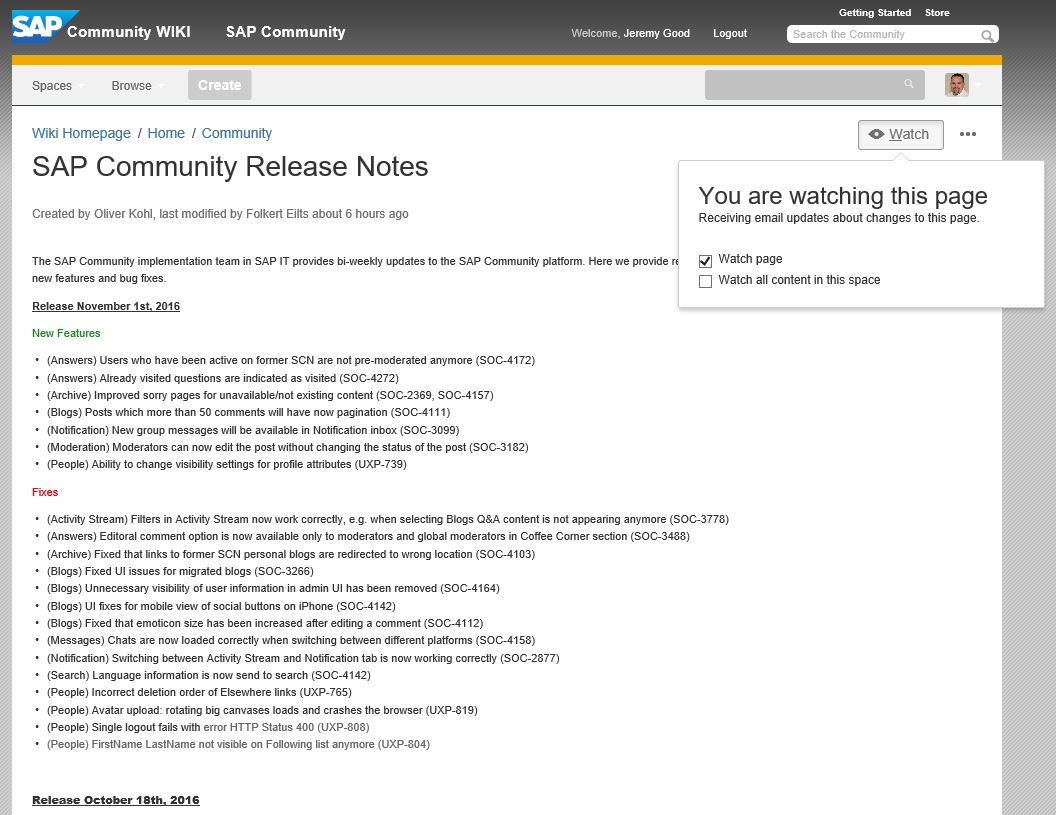
Task: Focus the gray wiki search box
Action: tap(800, 85)
